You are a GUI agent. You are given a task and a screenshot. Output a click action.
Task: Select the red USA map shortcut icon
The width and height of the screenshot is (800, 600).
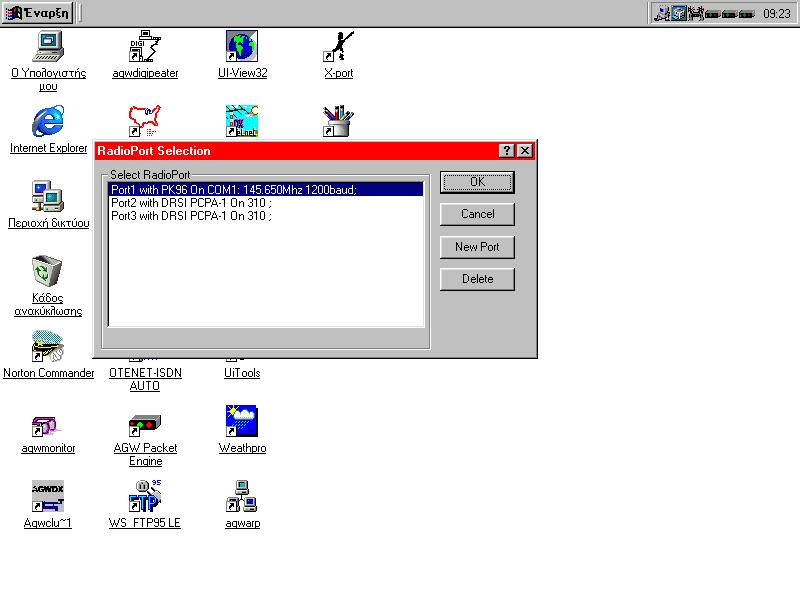[x=145, y=121]
